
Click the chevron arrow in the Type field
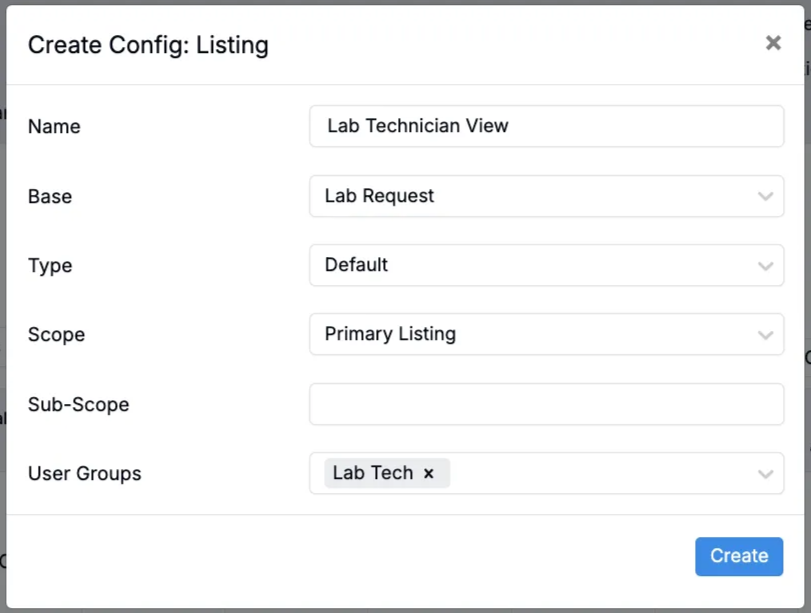click(765, 266)
